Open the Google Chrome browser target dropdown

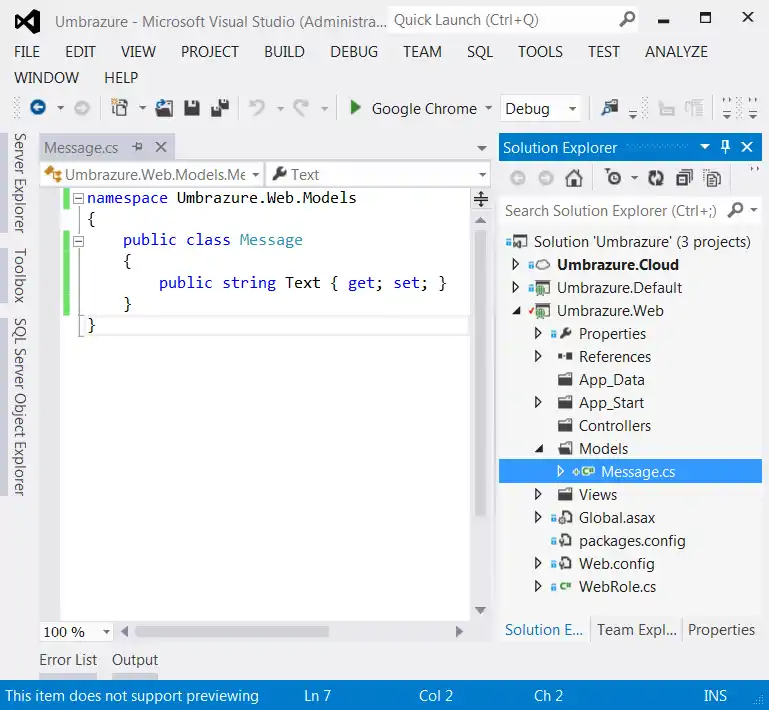coord(488,108)
